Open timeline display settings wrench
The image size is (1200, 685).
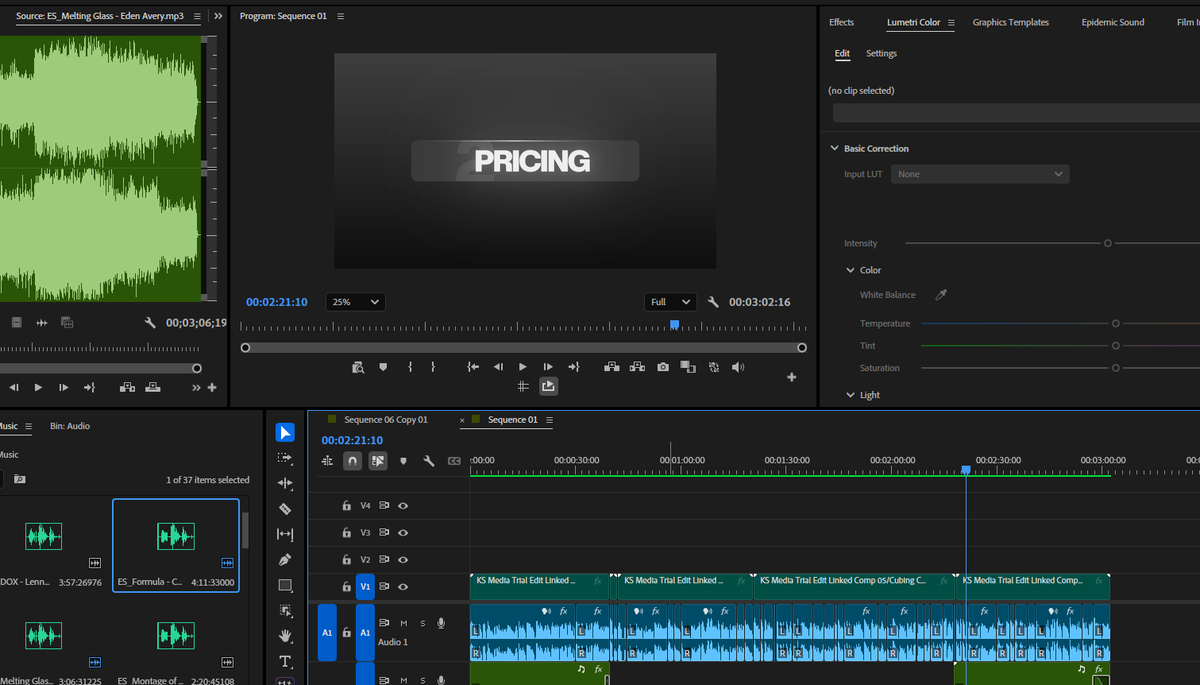[429, 461]
